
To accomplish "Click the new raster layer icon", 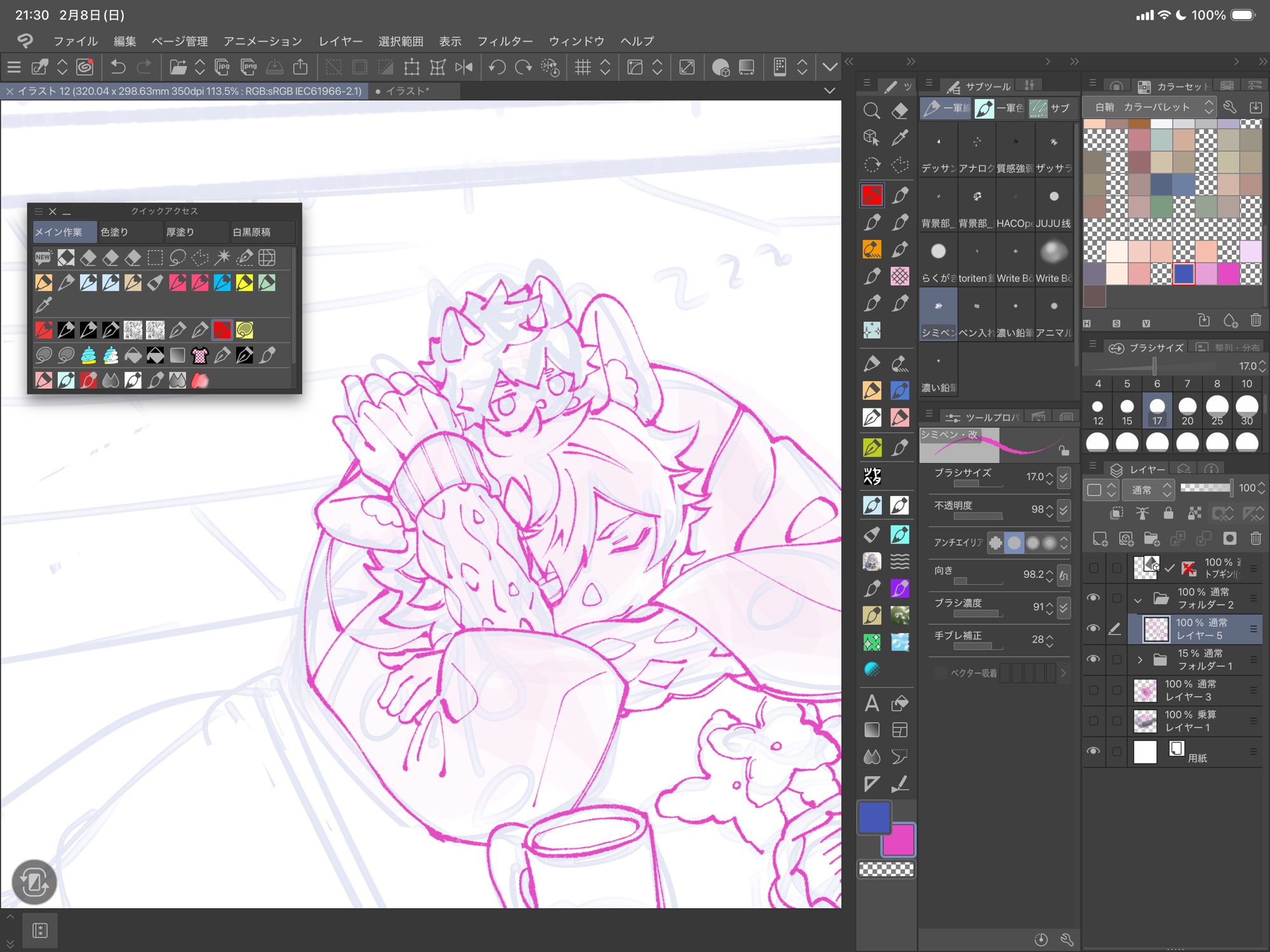I will [1100, 539].
